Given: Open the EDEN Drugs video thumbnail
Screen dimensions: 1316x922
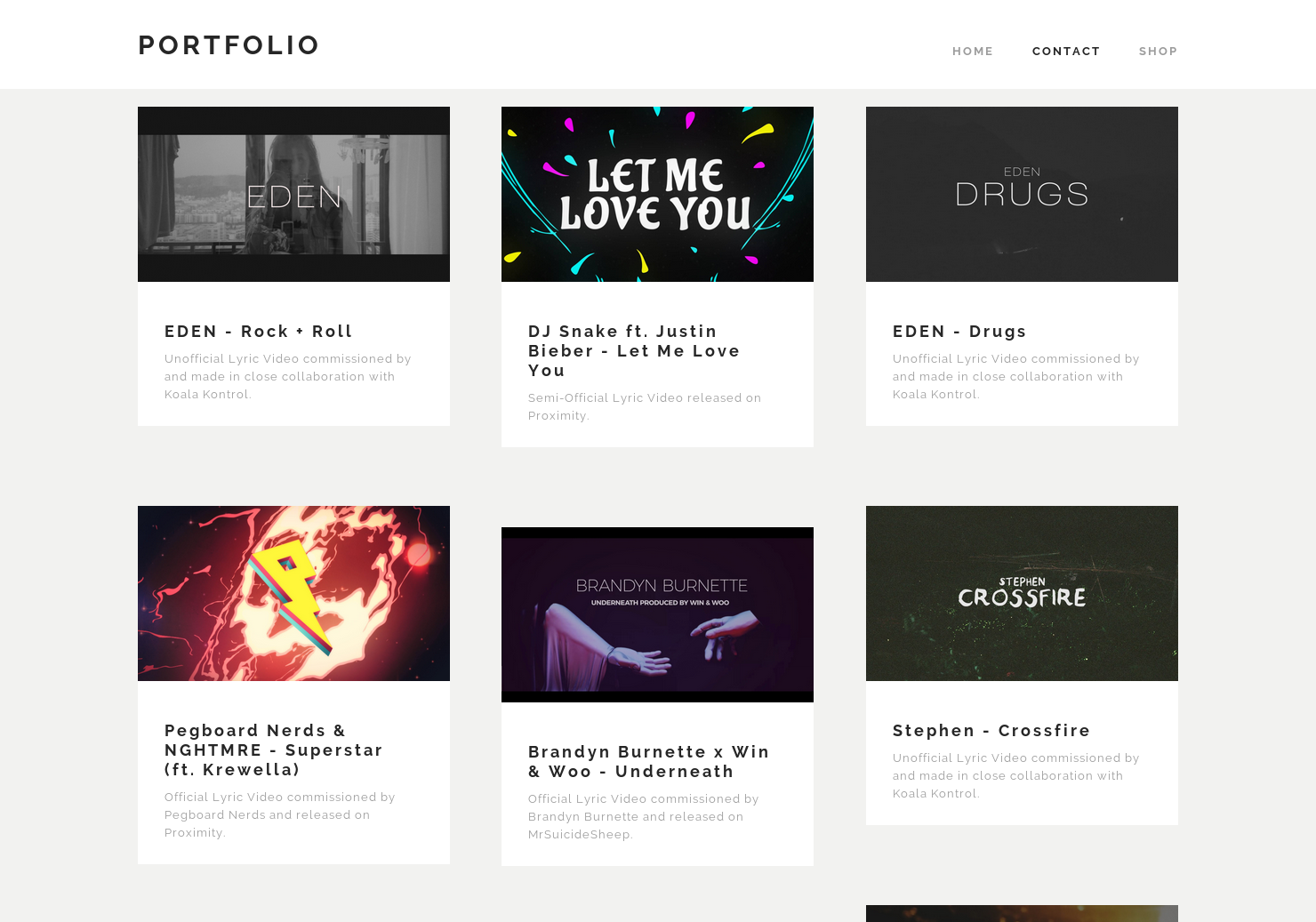Looking at the screenshot, I should pos(1022,194).
